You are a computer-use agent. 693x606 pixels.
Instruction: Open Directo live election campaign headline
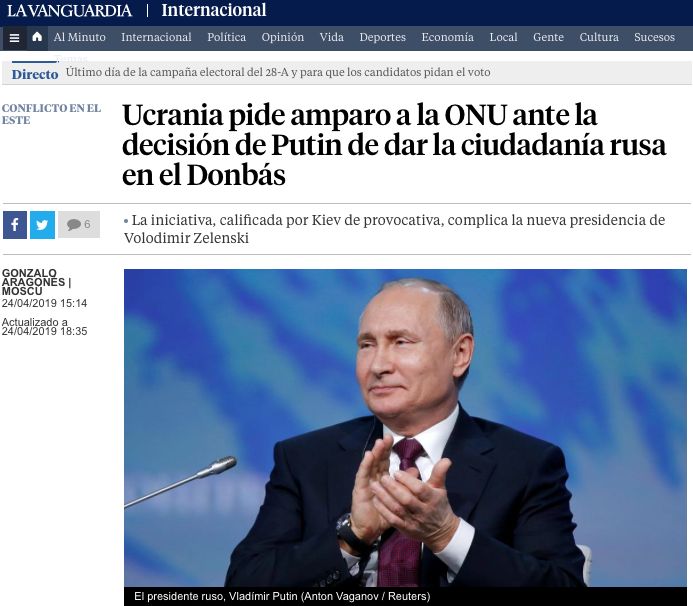[278, 72]
